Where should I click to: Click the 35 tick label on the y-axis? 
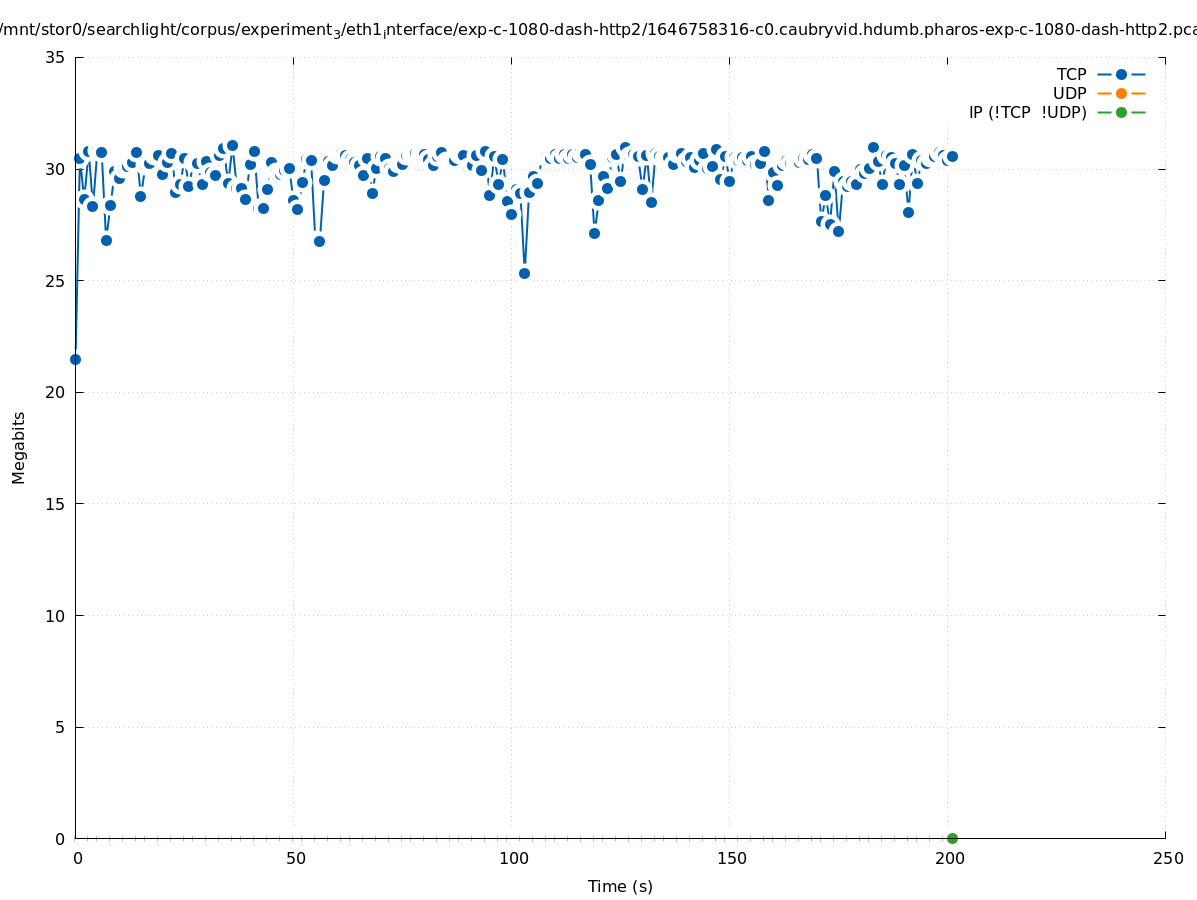[56, 57]
